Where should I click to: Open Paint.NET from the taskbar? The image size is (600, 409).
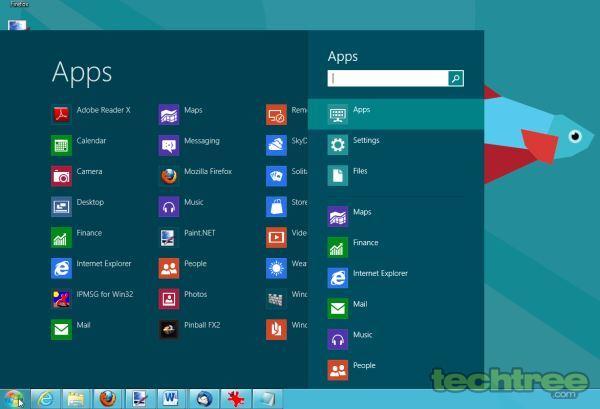coord(139,399)
